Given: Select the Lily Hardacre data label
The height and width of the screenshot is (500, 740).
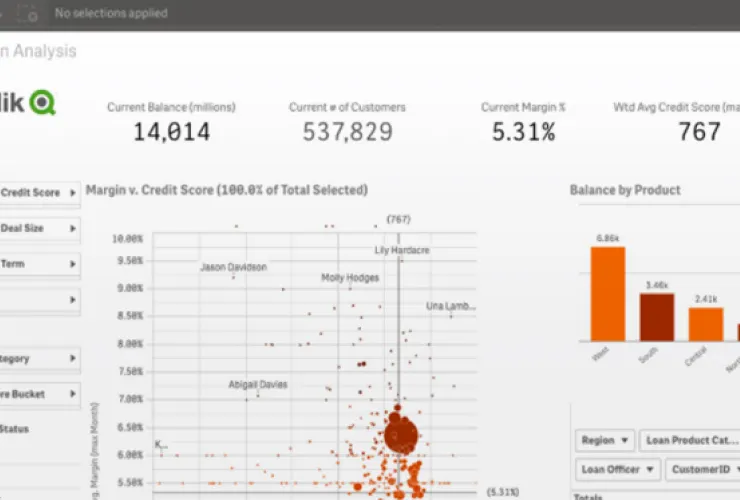Looking at the screenshot, I should (x=402, y=250).
